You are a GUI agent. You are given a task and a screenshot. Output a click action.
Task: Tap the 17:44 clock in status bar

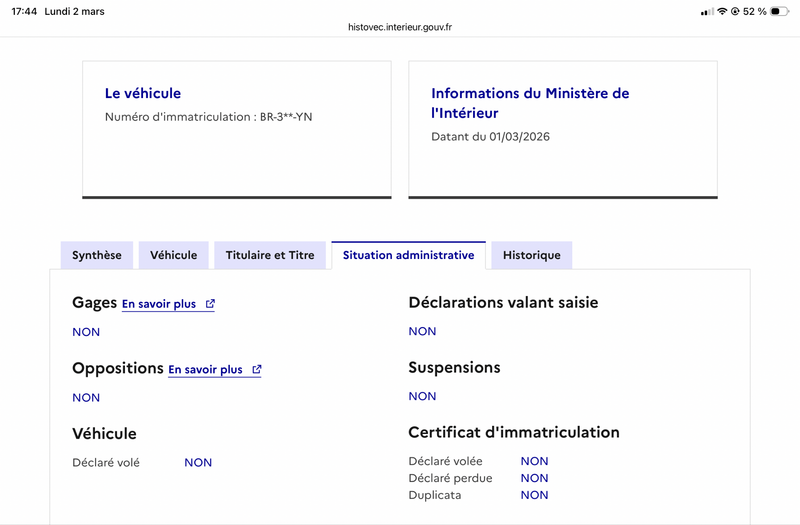tap(24, 11)
